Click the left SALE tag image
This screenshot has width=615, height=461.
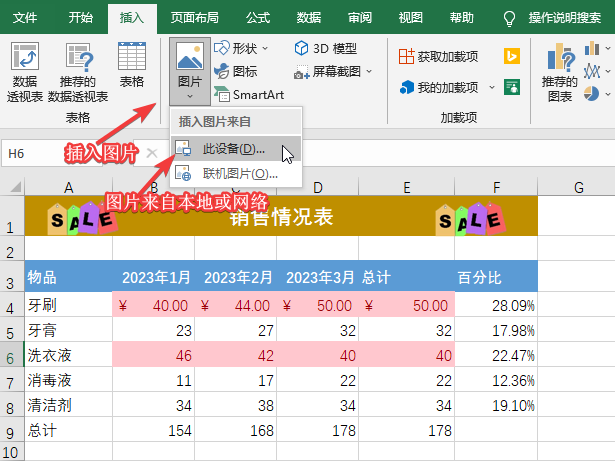82,219
